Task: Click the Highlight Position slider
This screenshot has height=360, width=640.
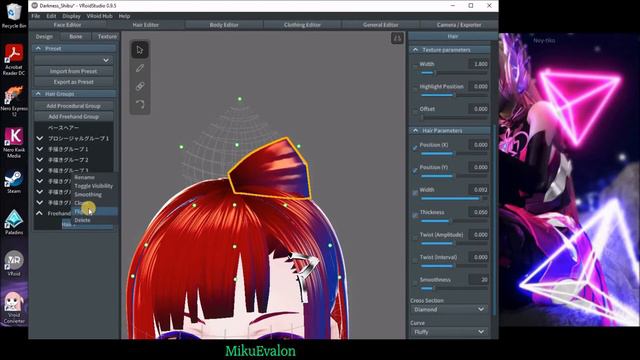Action: 454,95
